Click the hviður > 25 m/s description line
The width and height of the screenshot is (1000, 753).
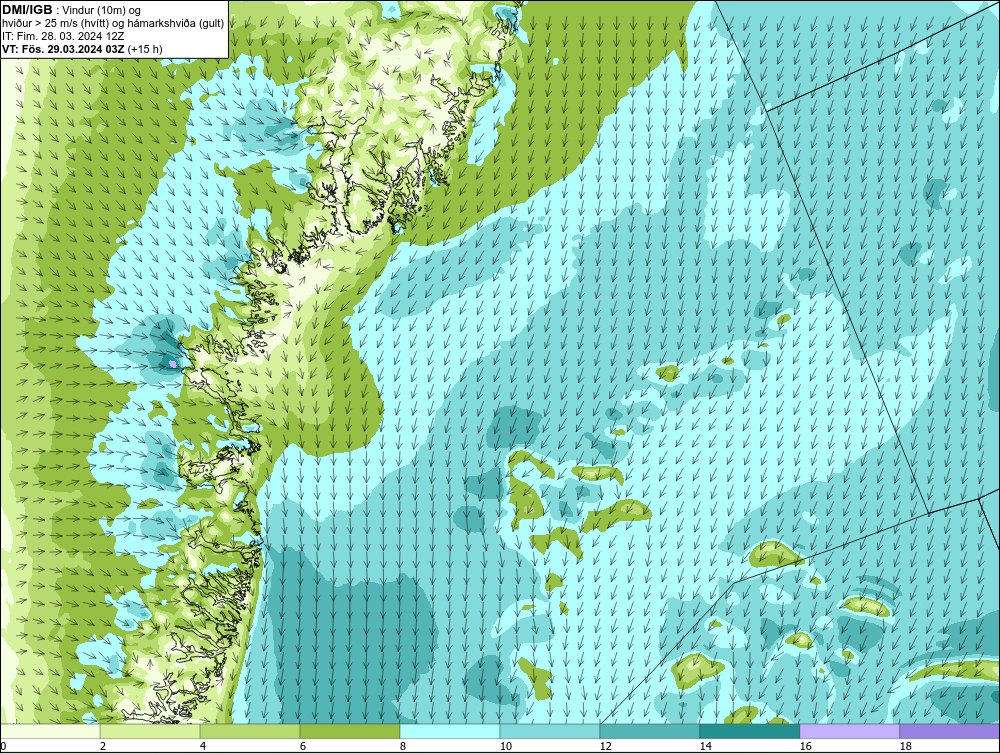pos(113,24)
